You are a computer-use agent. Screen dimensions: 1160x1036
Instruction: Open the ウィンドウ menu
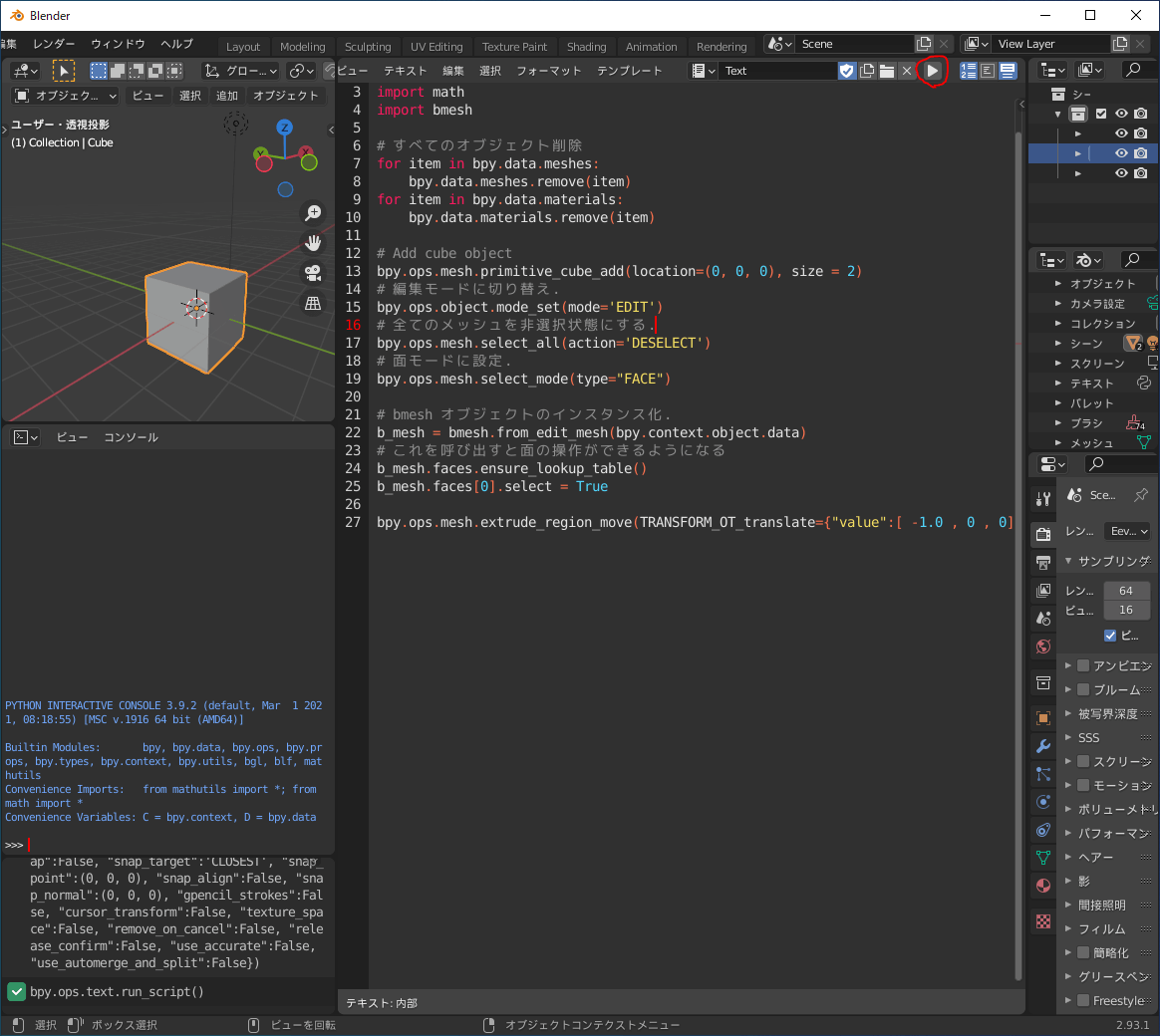pos(118,45)
